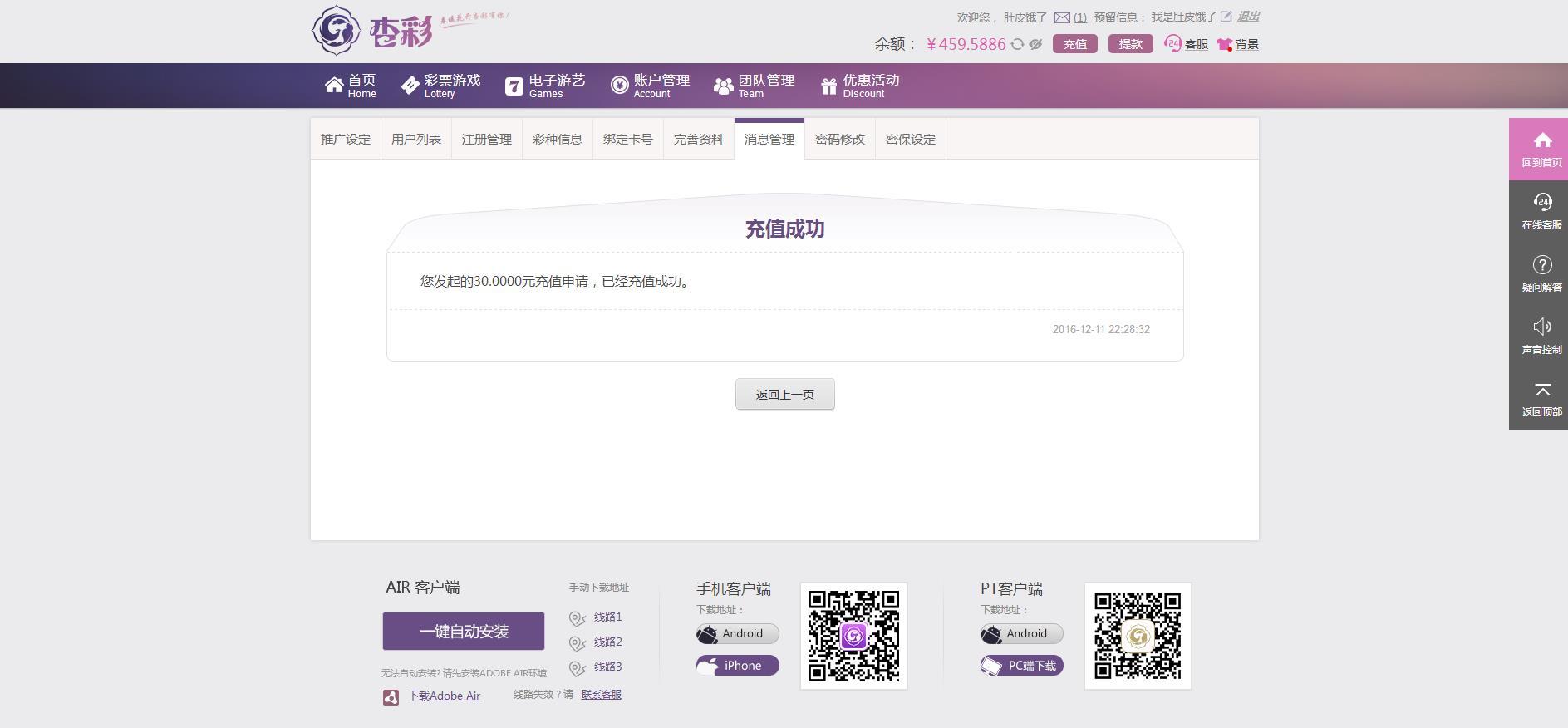Viewport: 1568px width, 728px height.
Task: Open 团队管理 Team menu
Action: point(755,86)
